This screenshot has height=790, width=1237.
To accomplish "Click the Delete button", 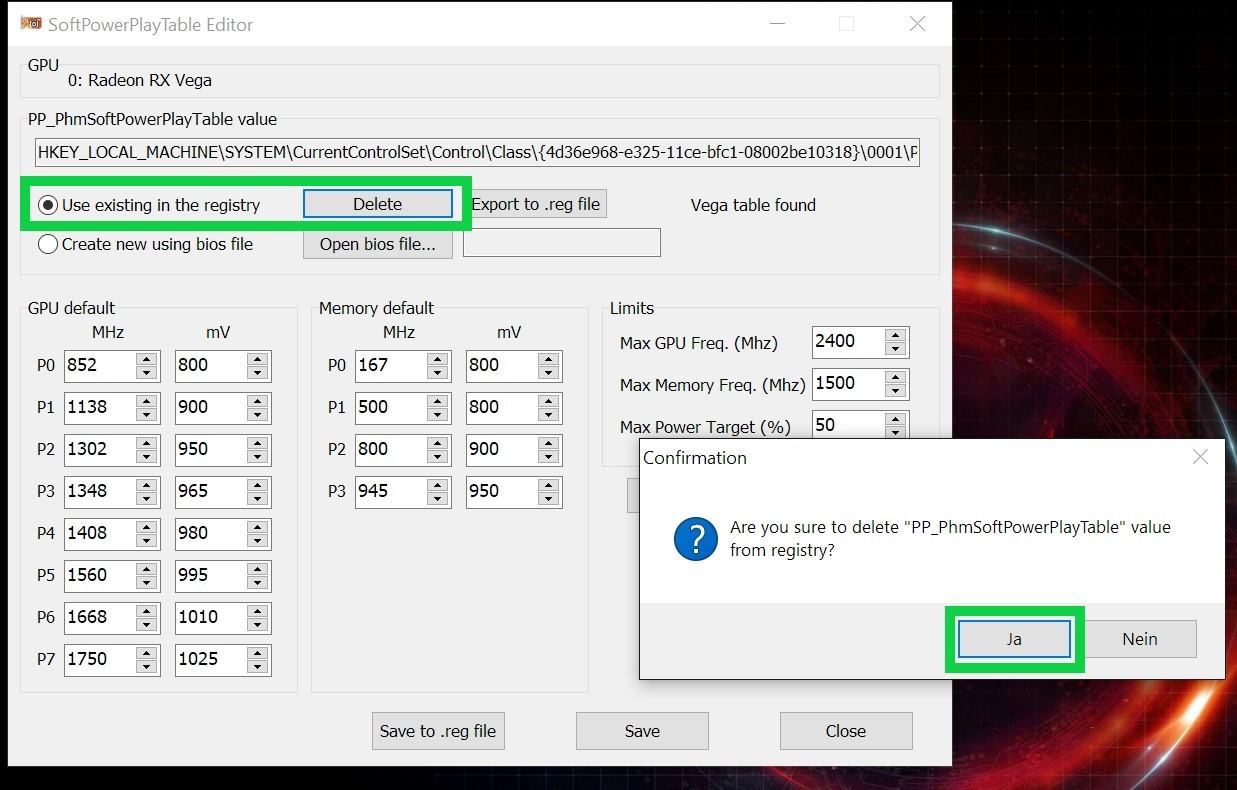I will point(377,204).
